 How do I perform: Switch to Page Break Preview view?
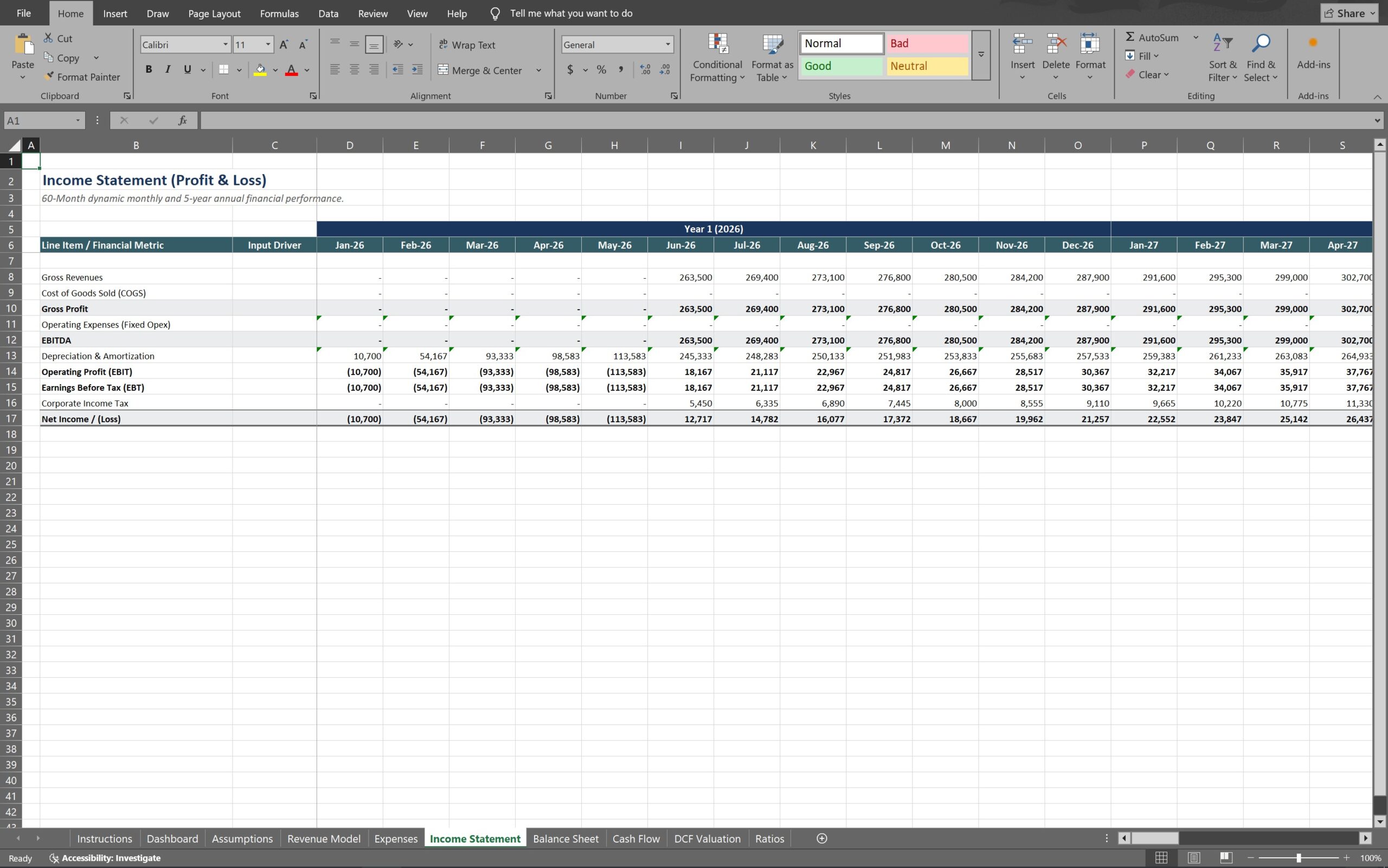[1225, 858]
